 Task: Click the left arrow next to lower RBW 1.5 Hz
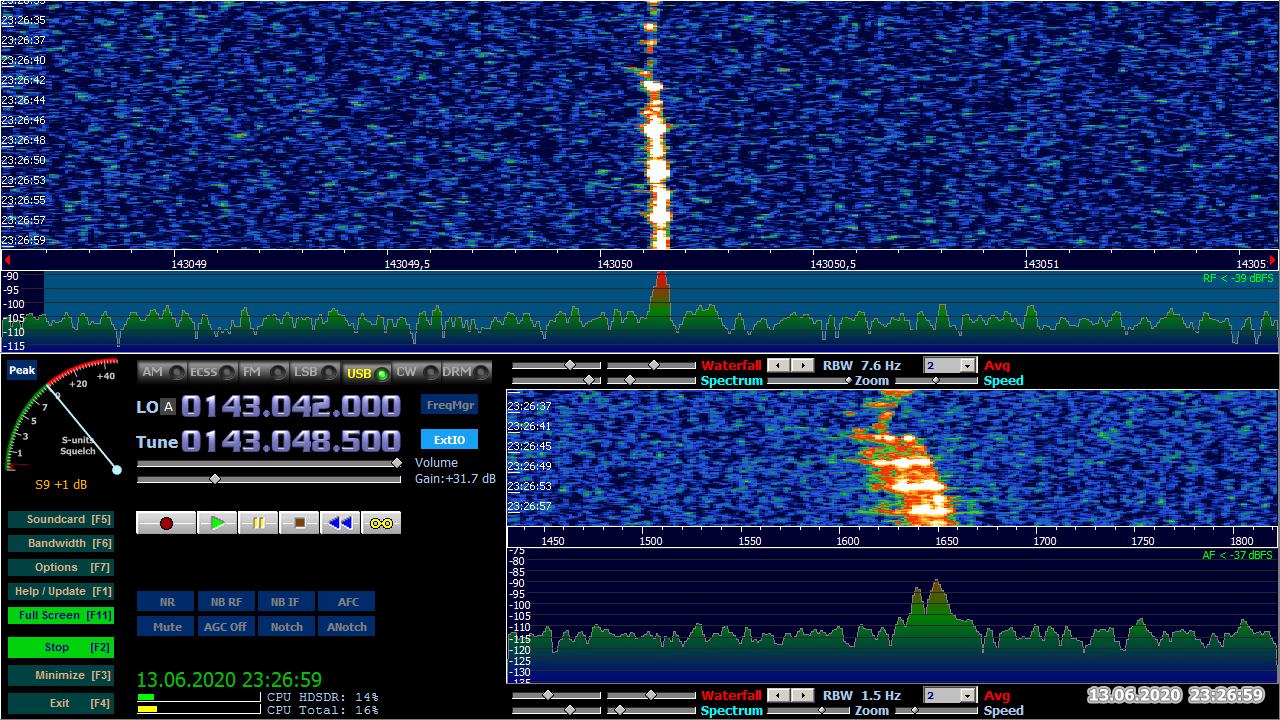780,696
